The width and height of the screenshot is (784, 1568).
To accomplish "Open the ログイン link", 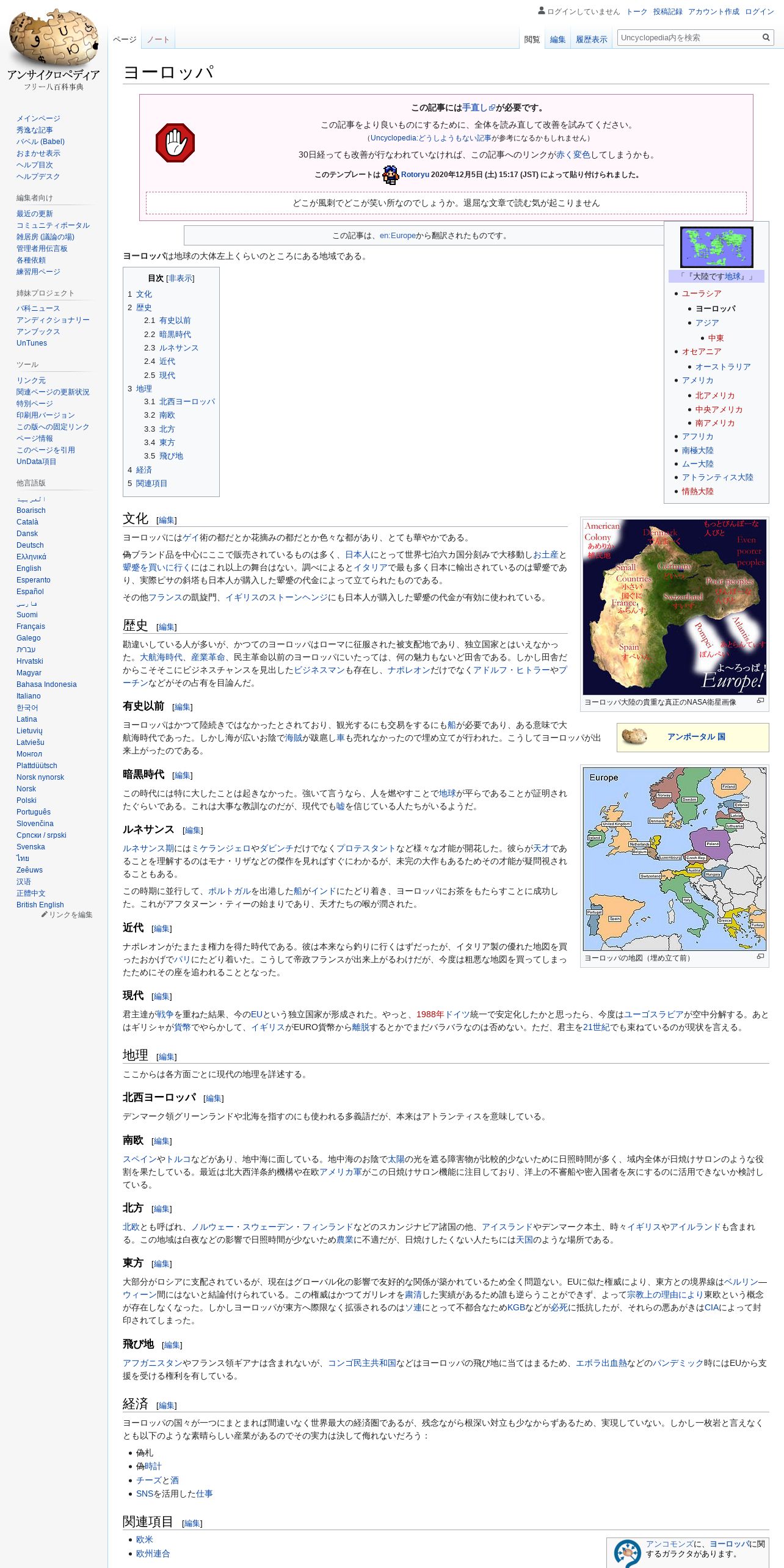I will [x=759, y=12].
